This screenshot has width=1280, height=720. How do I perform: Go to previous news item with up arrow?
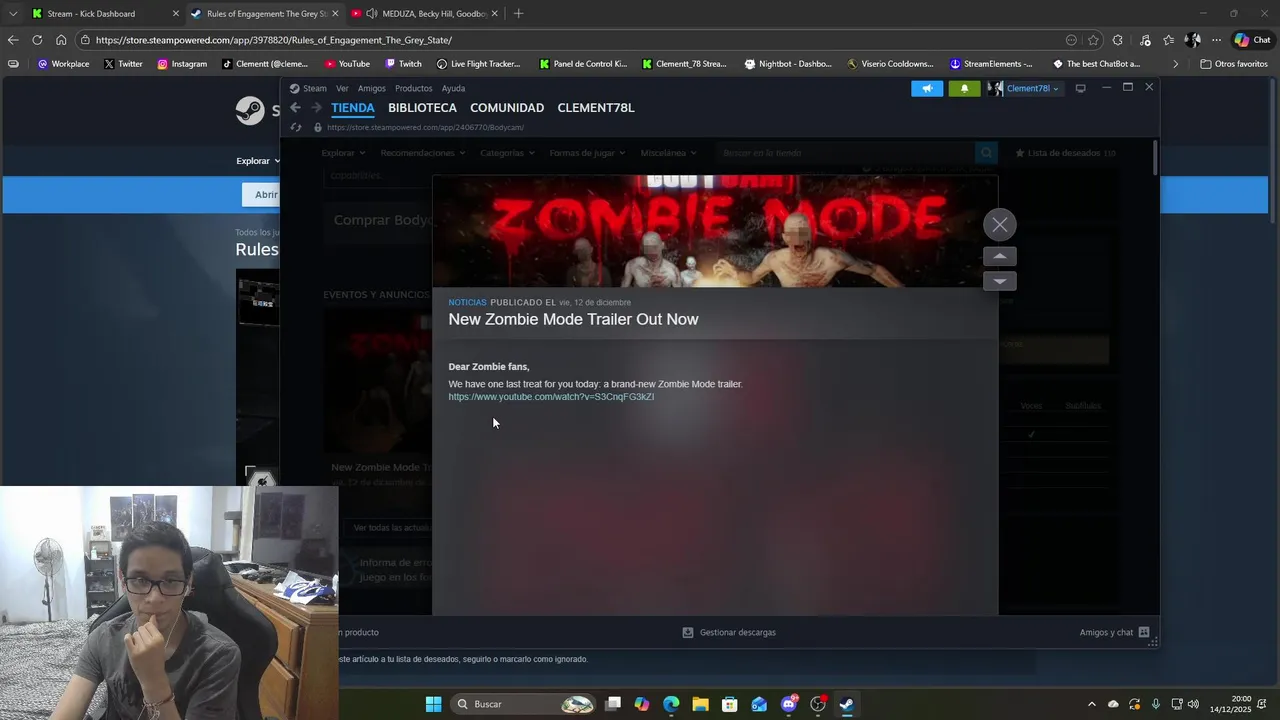point(999,256)
